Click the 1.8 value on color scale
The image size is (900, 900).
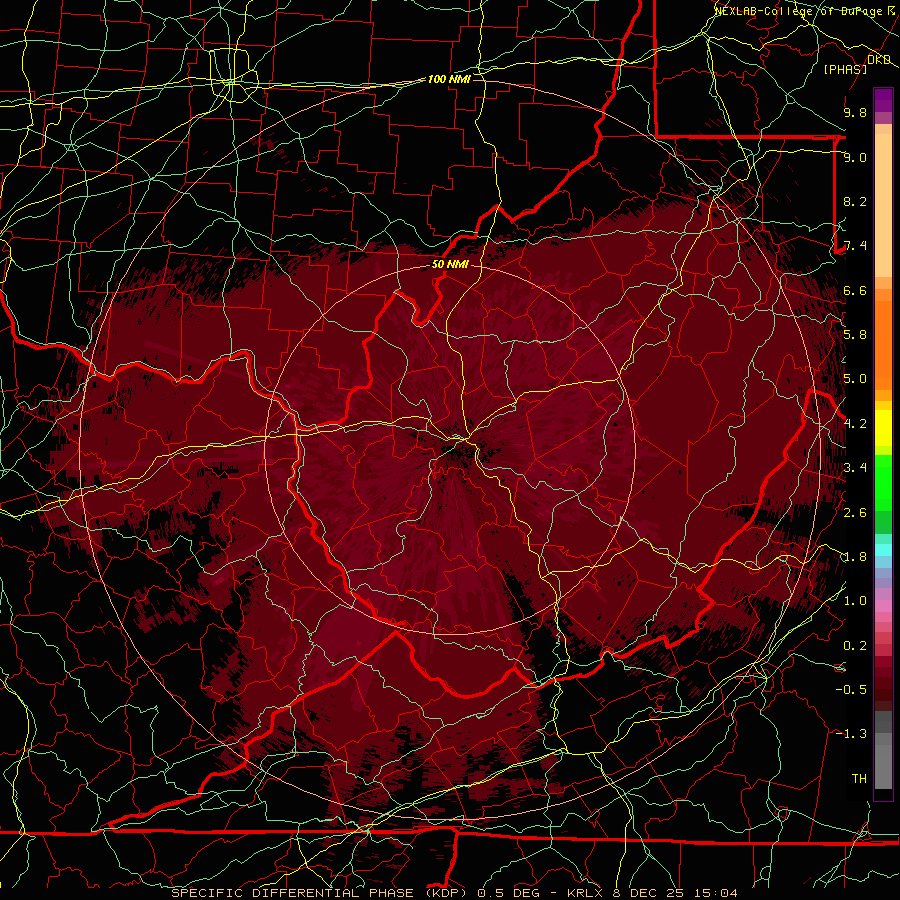pyautogui.click(x=855, y=557)
